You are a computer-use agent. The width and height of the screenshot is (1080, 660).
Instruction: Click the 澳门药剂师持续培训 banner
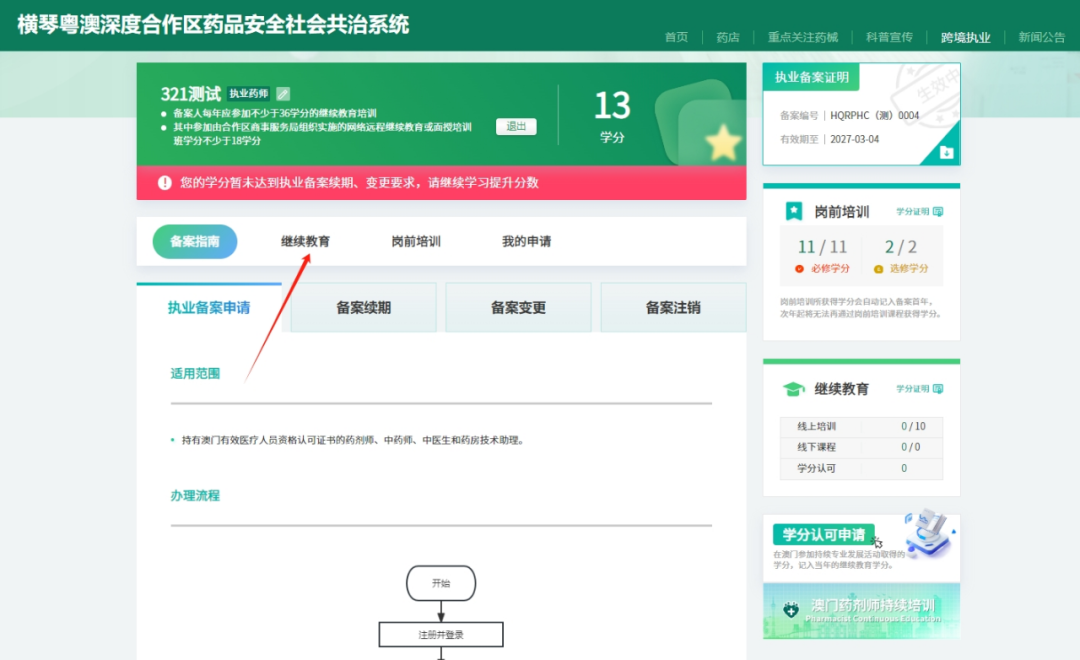(860, 611)
